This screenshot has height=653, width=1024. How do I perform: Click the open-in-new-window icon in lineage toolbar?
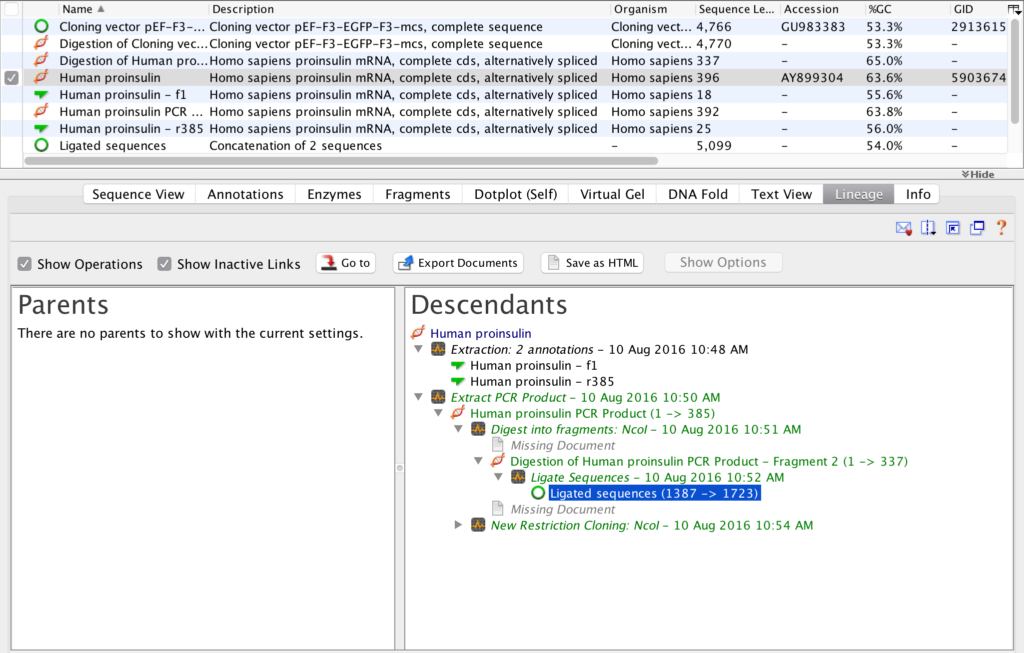(x=977, y=228)
